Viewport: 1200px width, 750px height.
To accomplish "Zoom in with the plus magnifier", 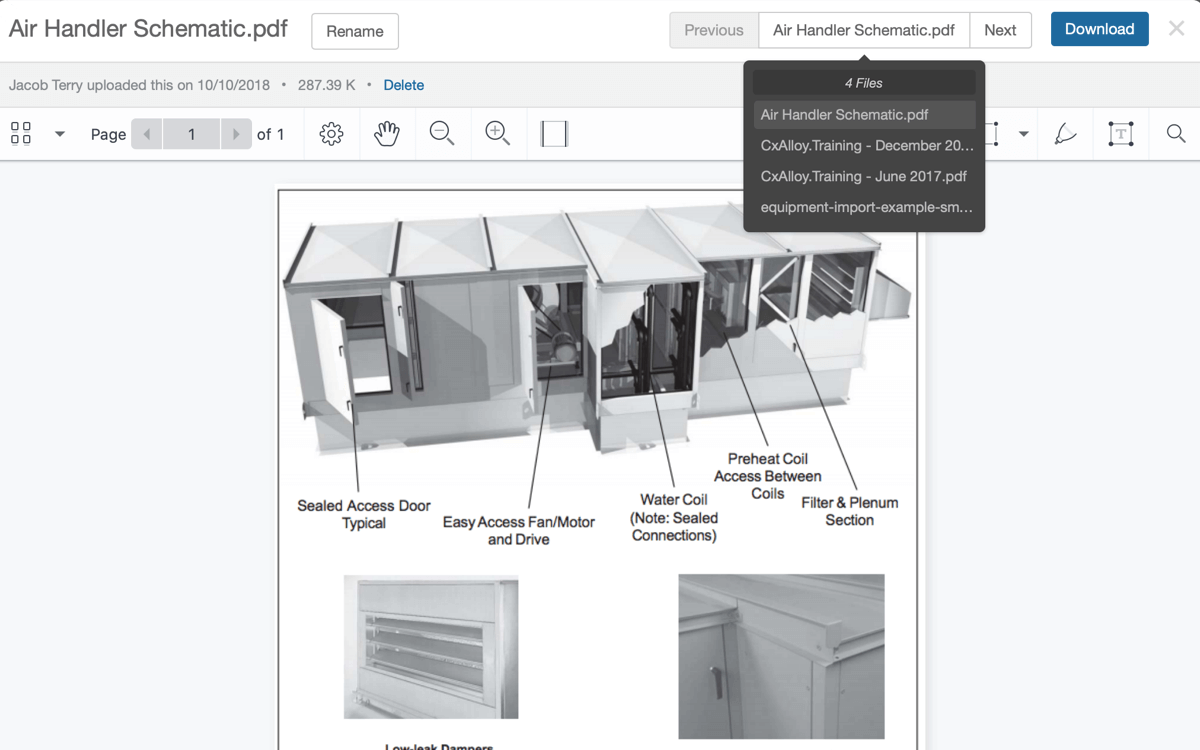I will point(498,134).
